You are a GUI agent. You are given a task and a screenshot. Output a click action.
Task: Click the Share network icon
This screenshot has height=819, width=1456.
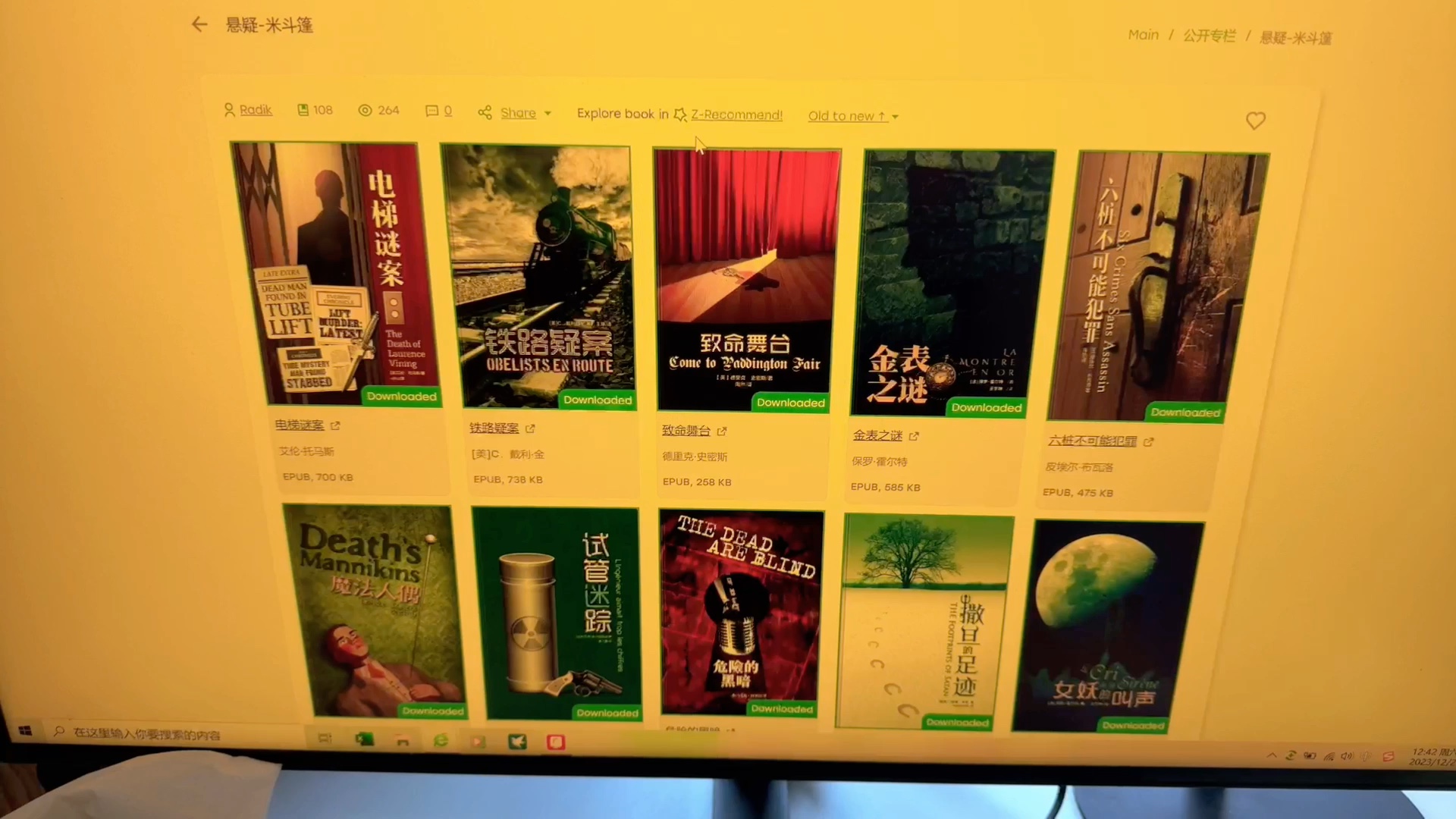click(485, 113)
